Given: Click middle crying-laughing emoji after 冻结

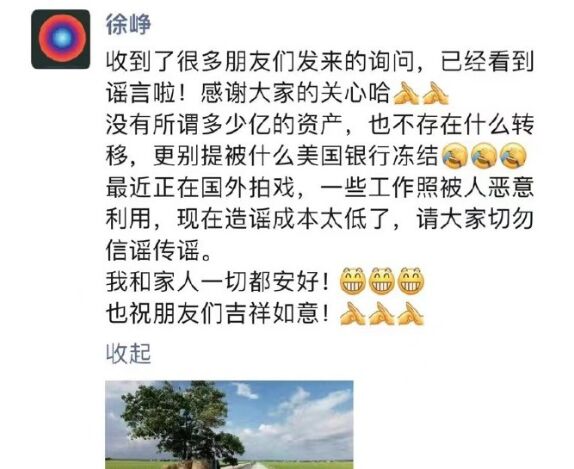Looking at the screenshot, I should coord(484,156).
